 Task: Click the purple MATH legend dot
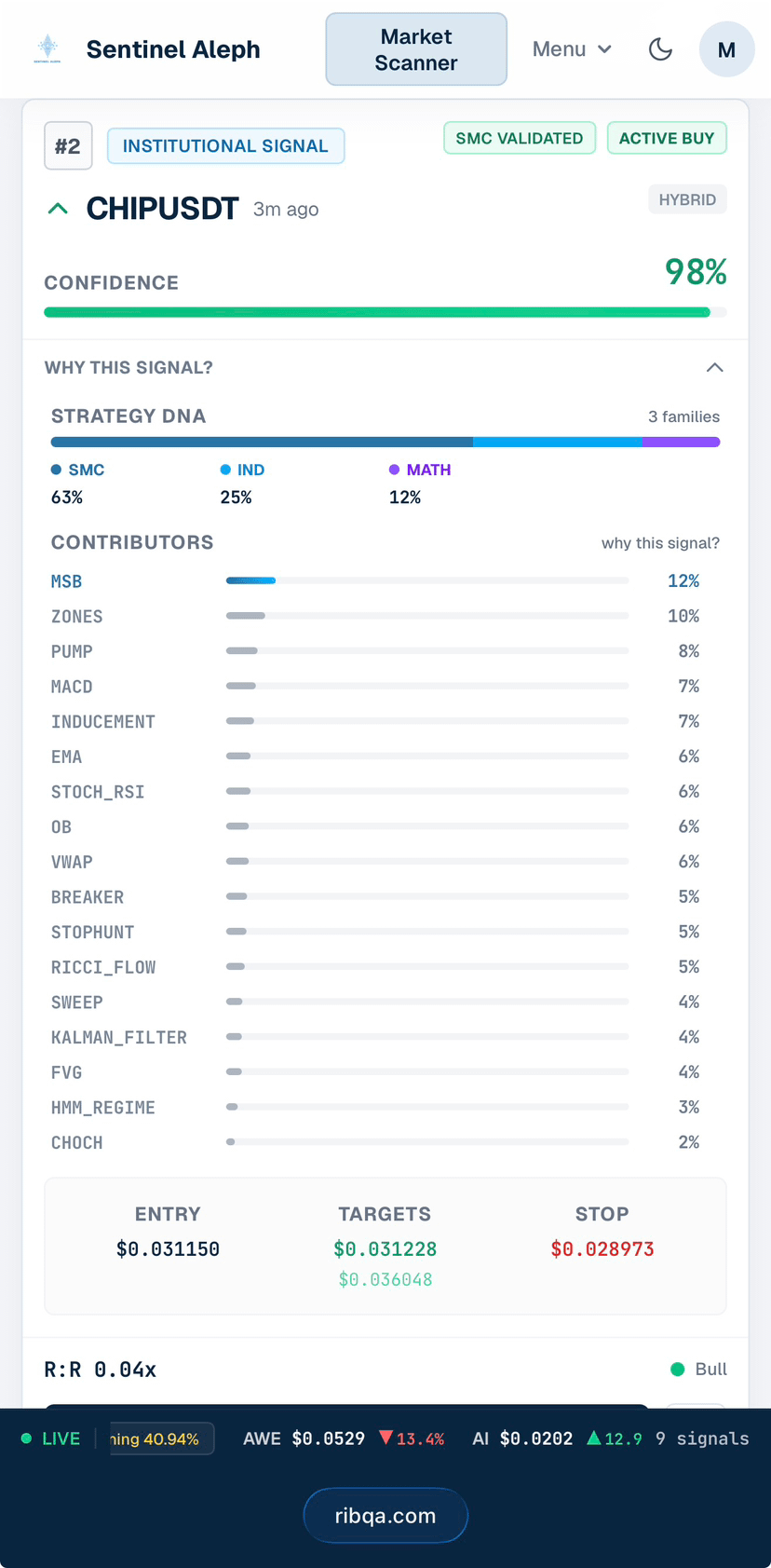click(395, 470)
